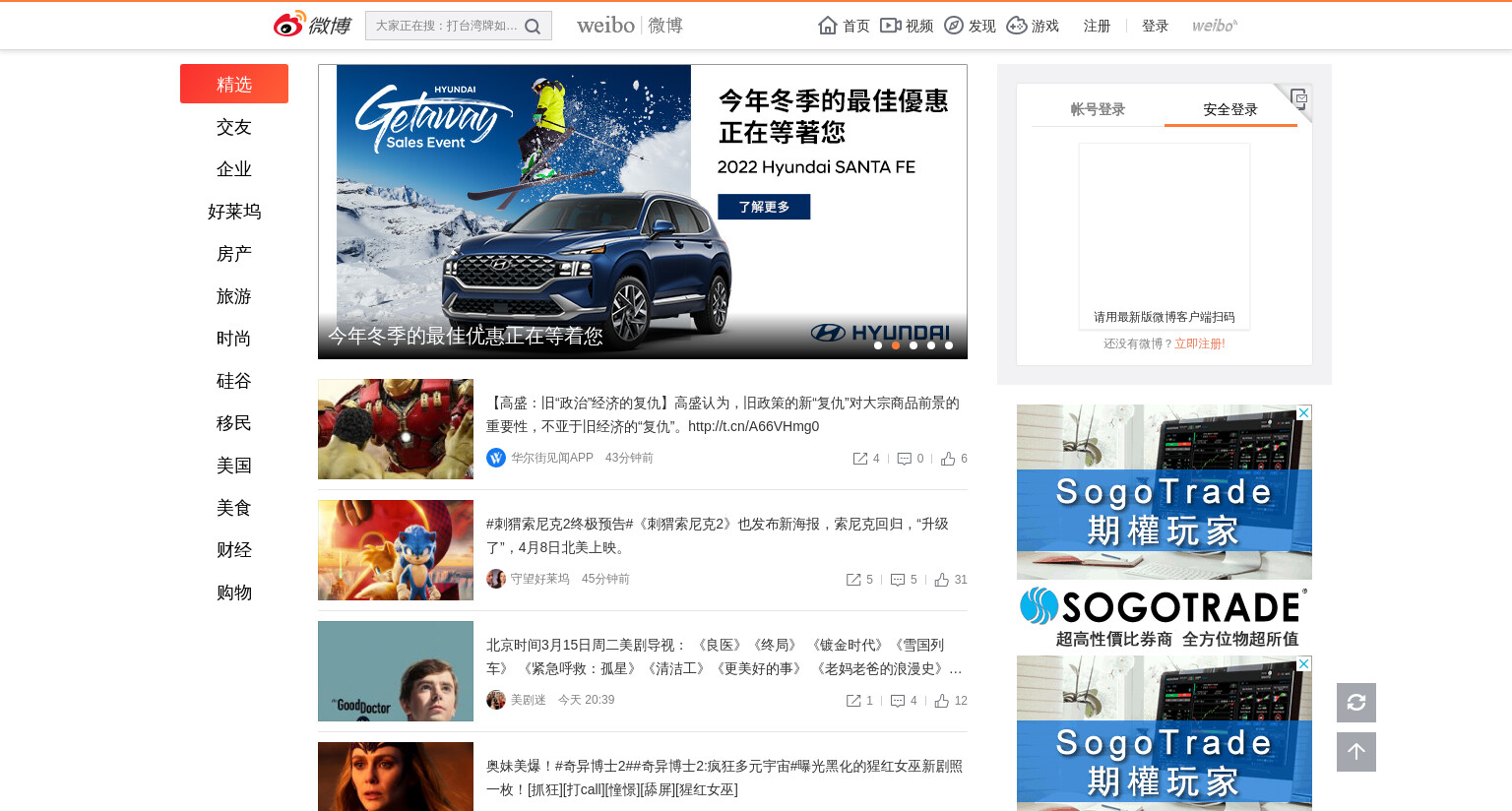This screenshot has height=811, width=1512.
Task: Like the 刺猬索尼克2 post
Action: coord(951,580)
